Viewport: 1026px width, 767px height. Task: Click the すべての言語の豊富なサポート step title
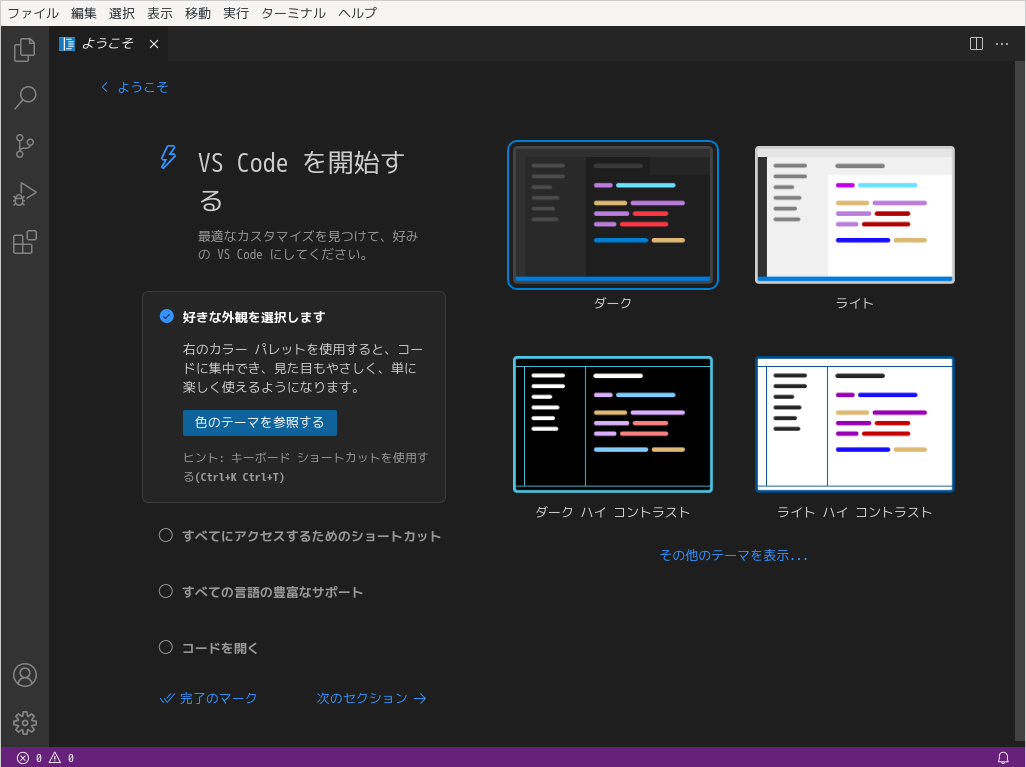[x=272, y=592]
